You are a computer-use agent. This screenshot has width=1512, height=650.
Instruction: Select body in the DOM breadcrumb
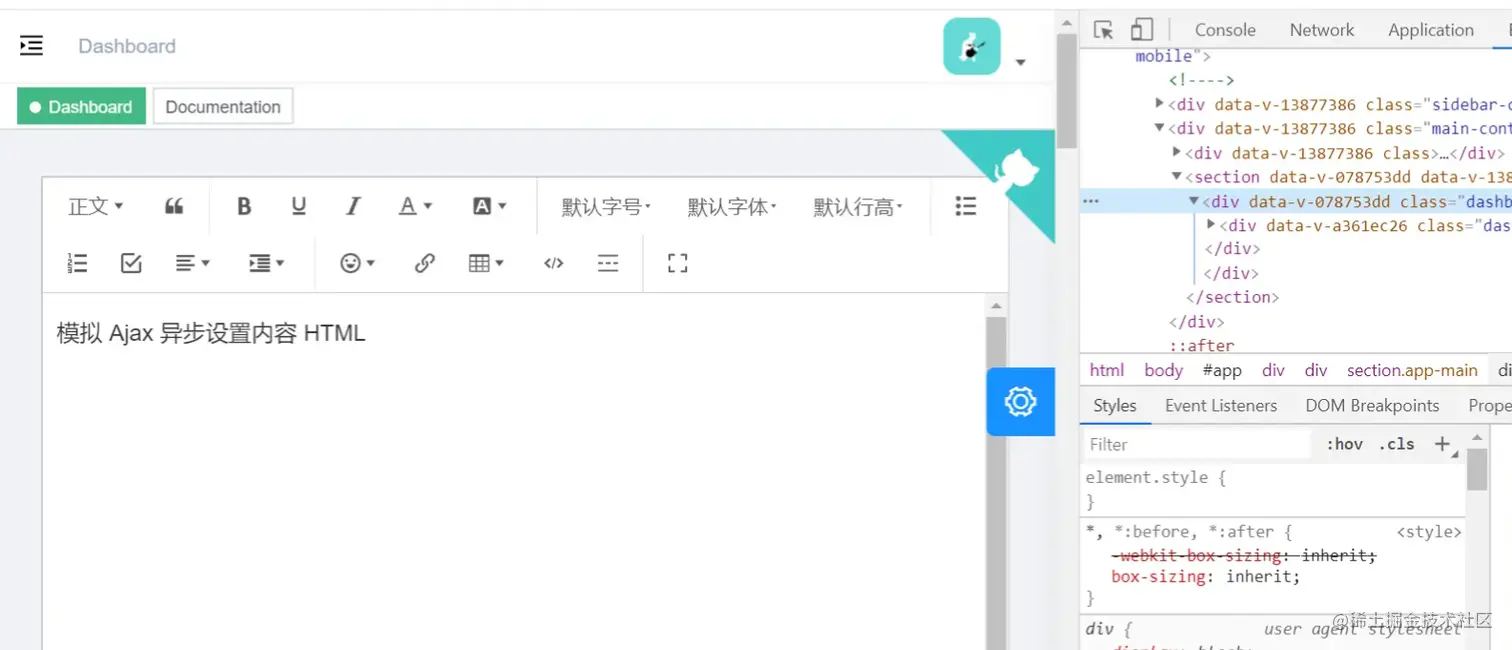1164,370
